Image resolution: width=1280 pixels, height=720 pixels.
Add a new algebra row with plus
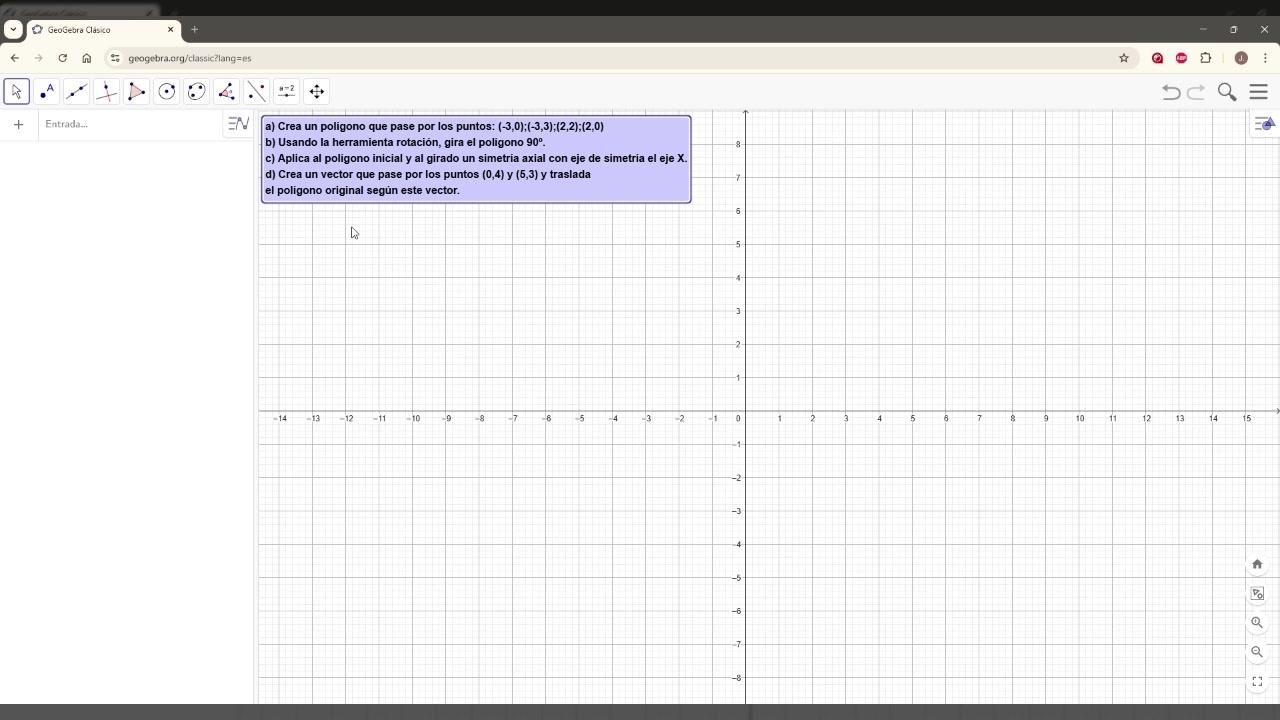point(18,124)
